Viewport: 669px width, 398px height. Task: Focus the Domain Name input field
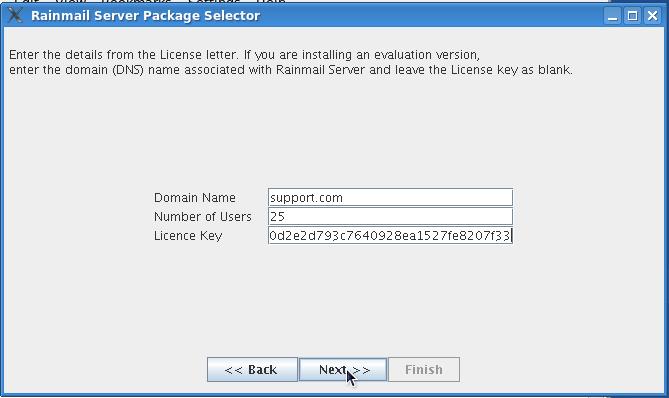(x=390, y=198)
